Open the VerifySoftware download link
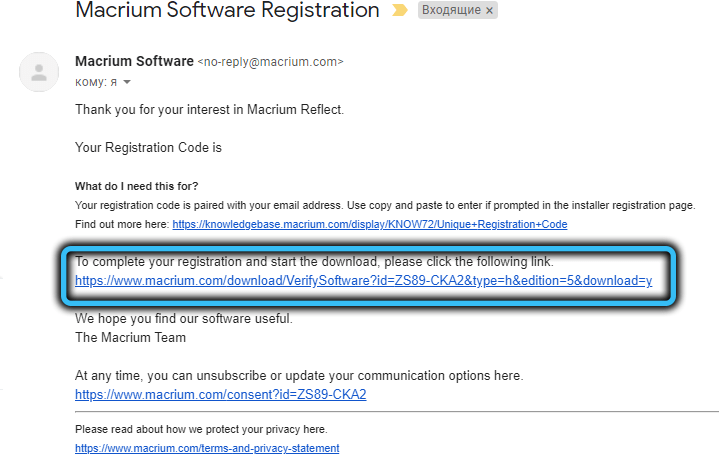 363,281
